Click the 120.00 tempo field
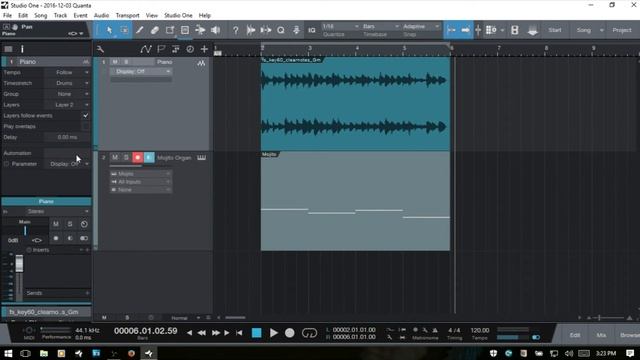The image size is (640, 360). (480, 330)
